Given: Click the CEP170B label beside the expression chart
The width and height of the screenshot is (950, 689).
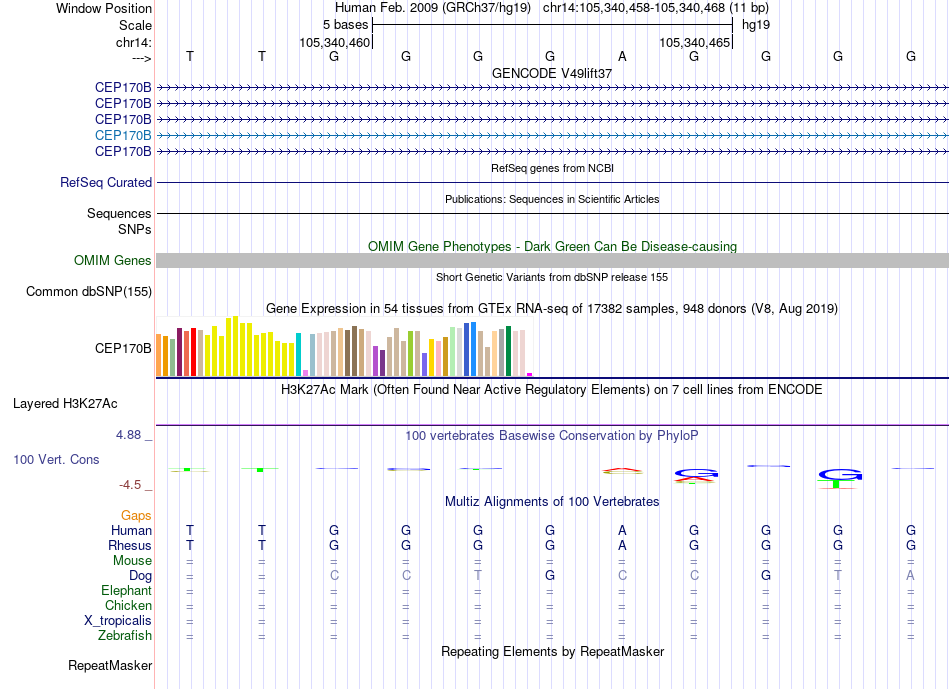Looking at the screenshot, I should [x=123, y=348].
